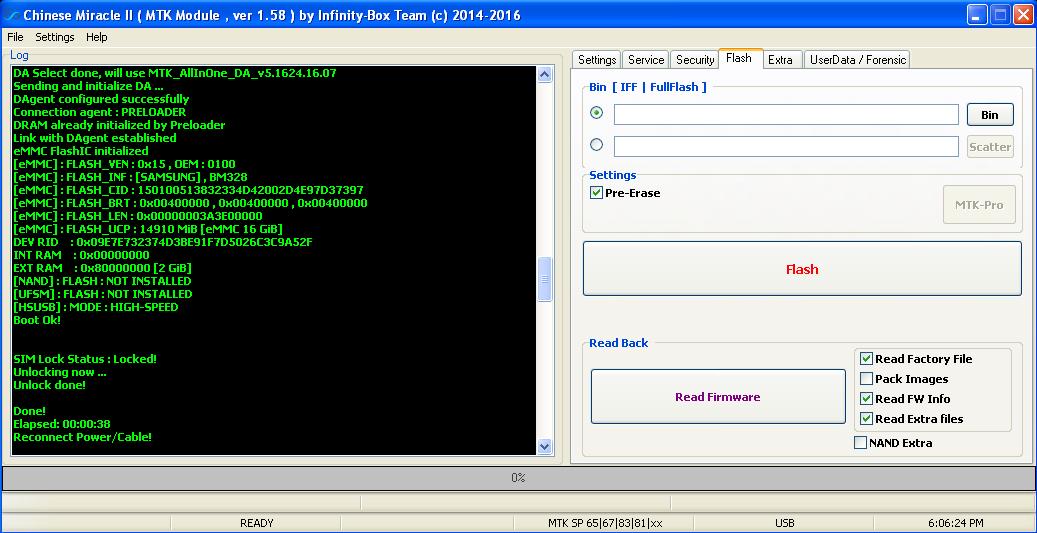The image size is (1037, 533).
Task: Click the large Flash button
Action: click(x=802, y=268)
